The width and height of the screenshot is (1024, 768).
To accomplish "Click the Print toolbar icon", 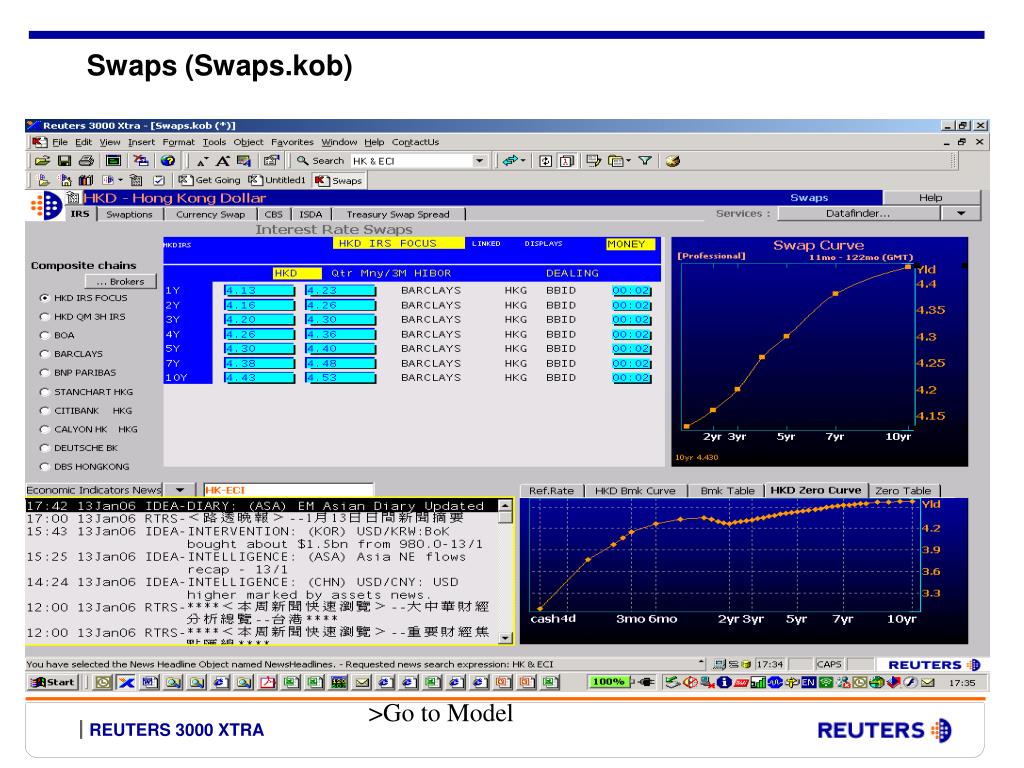I will [86, 161].
